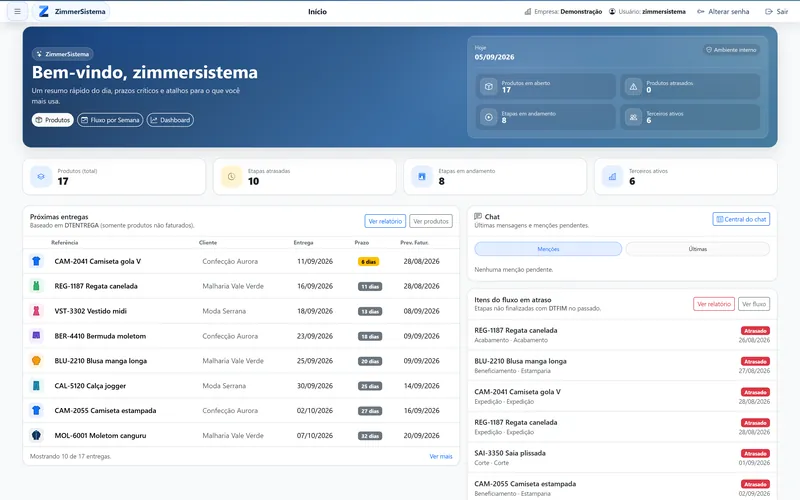Select the BER-4410 Bermuda moletom row

pos(241,336)
